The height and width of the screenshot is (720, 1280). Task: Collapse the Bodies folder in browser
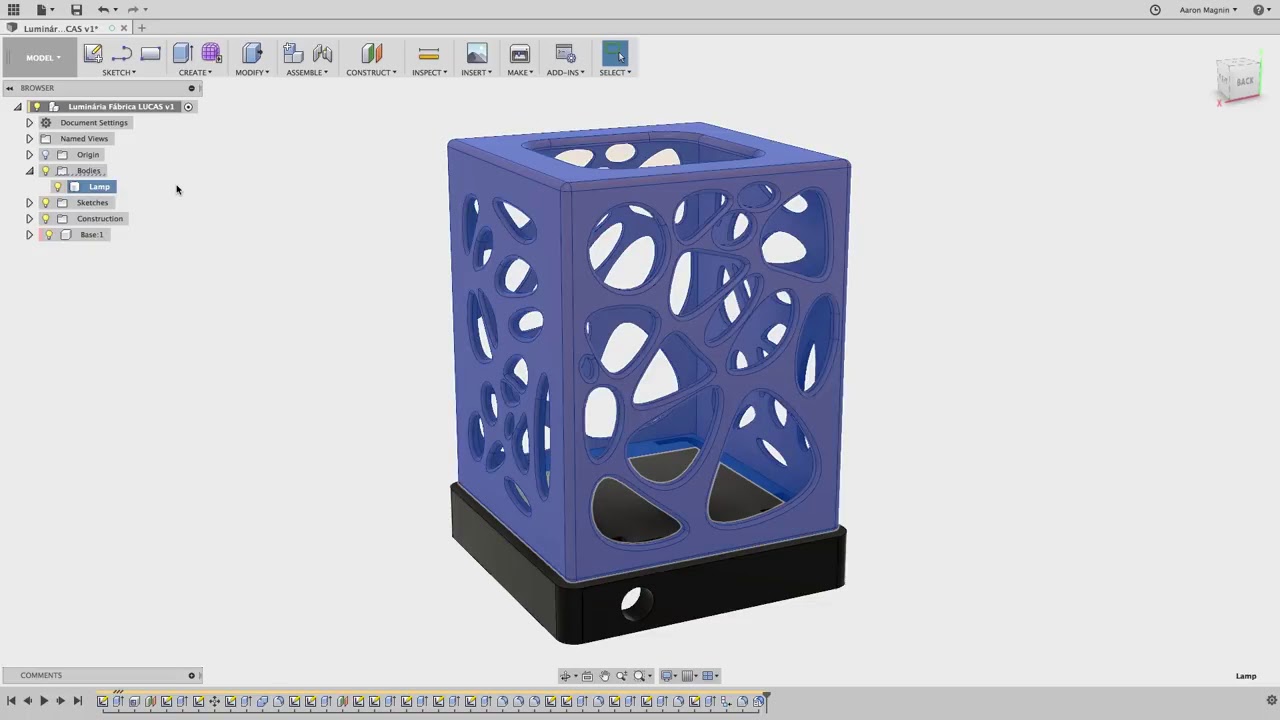[x=29, y=171]
